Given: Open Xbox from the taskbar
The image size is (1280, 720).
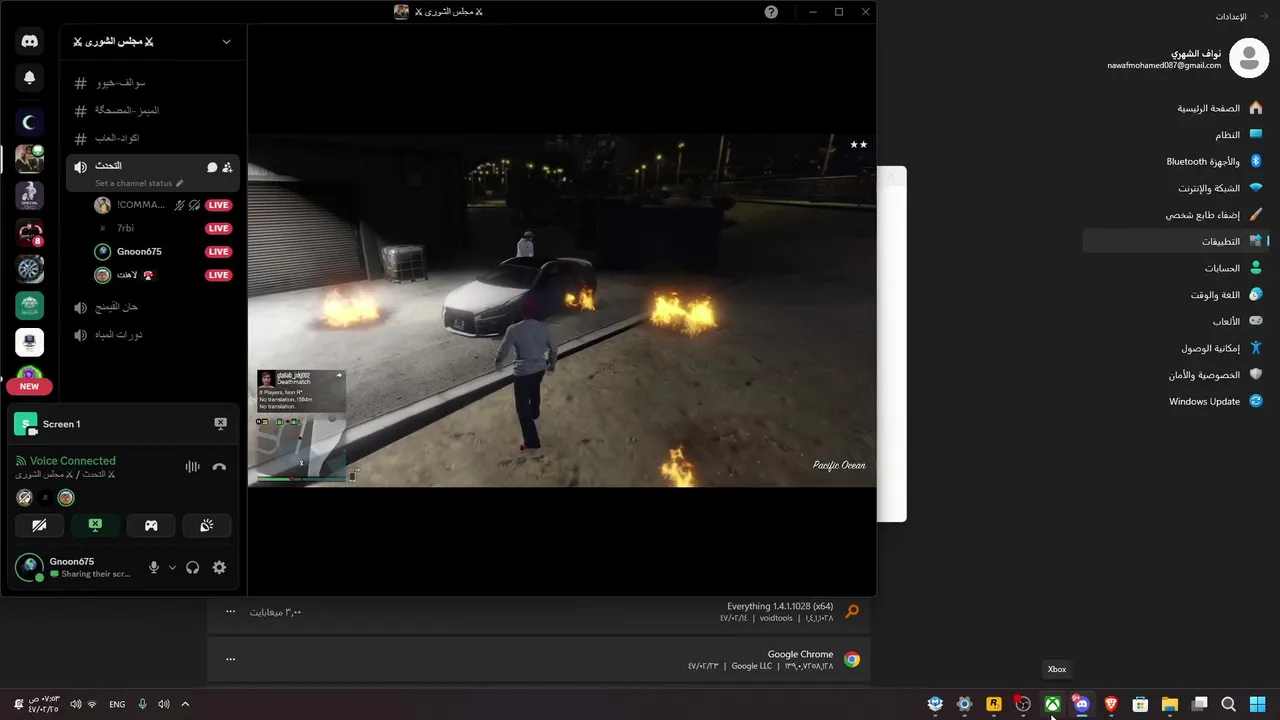Looking at the screenshot, I should tap(1052, 704).
